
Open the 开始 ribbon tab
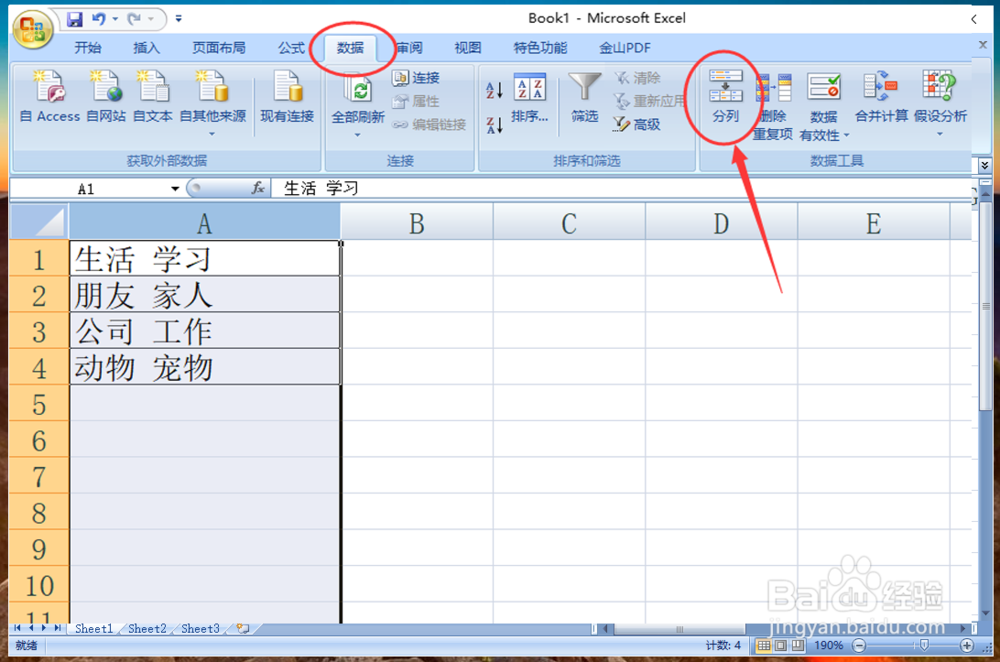[x=87, y=48]
